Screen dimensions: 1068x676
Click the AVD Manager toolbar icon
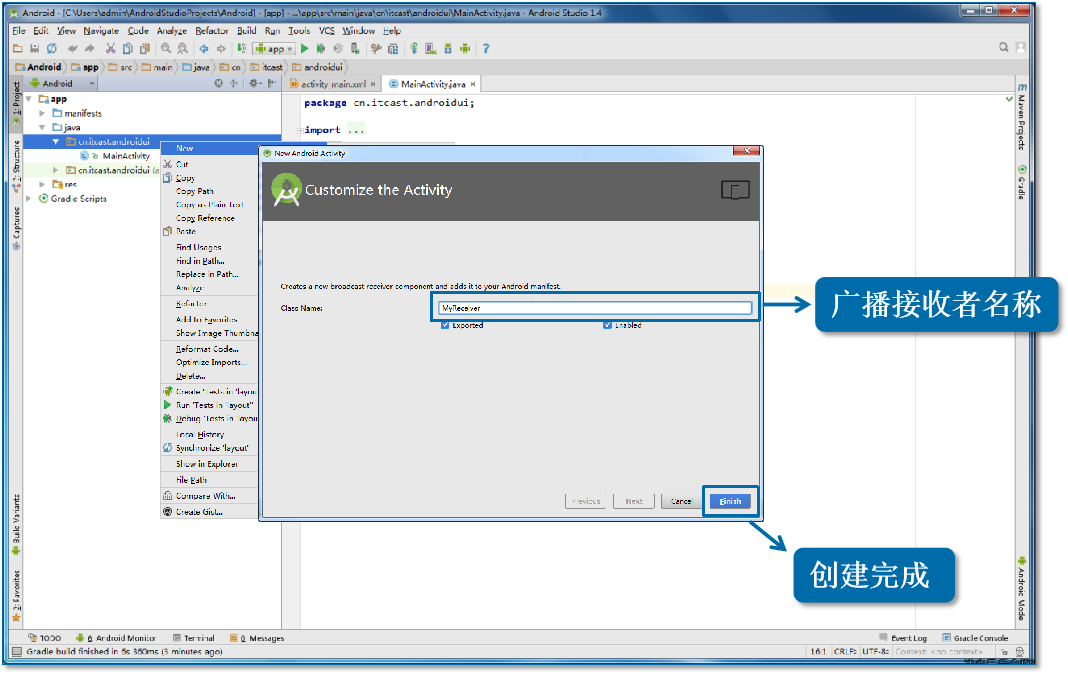pos(430,48)
